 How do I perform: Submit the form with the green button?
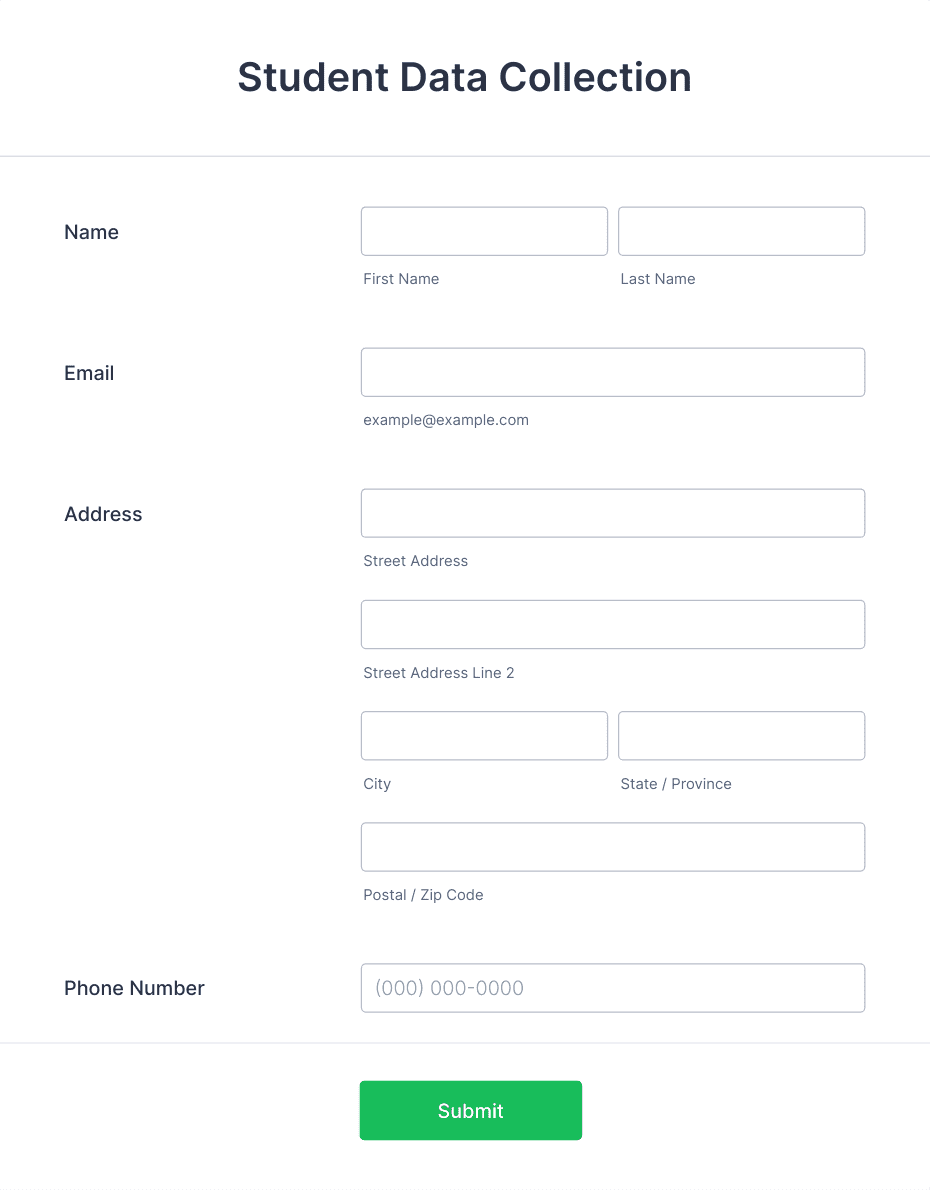[471, 1110]
